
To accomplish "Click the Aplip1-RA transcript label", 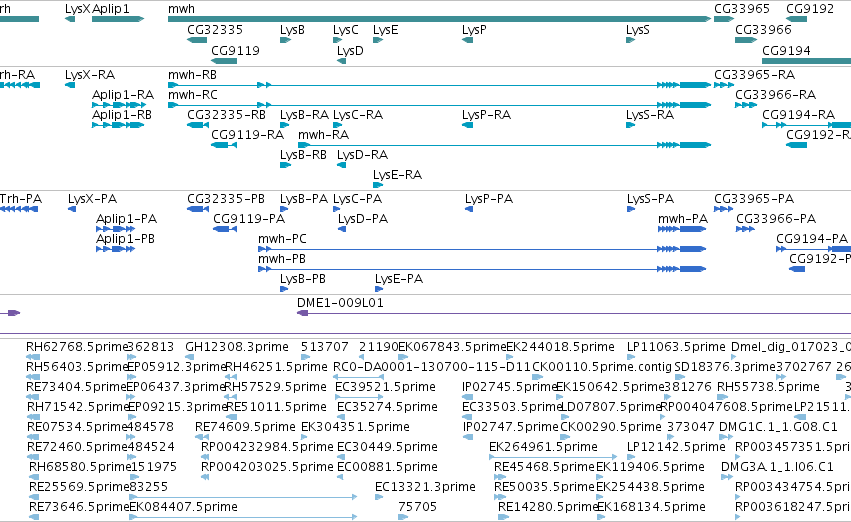I will pos(123,95).
